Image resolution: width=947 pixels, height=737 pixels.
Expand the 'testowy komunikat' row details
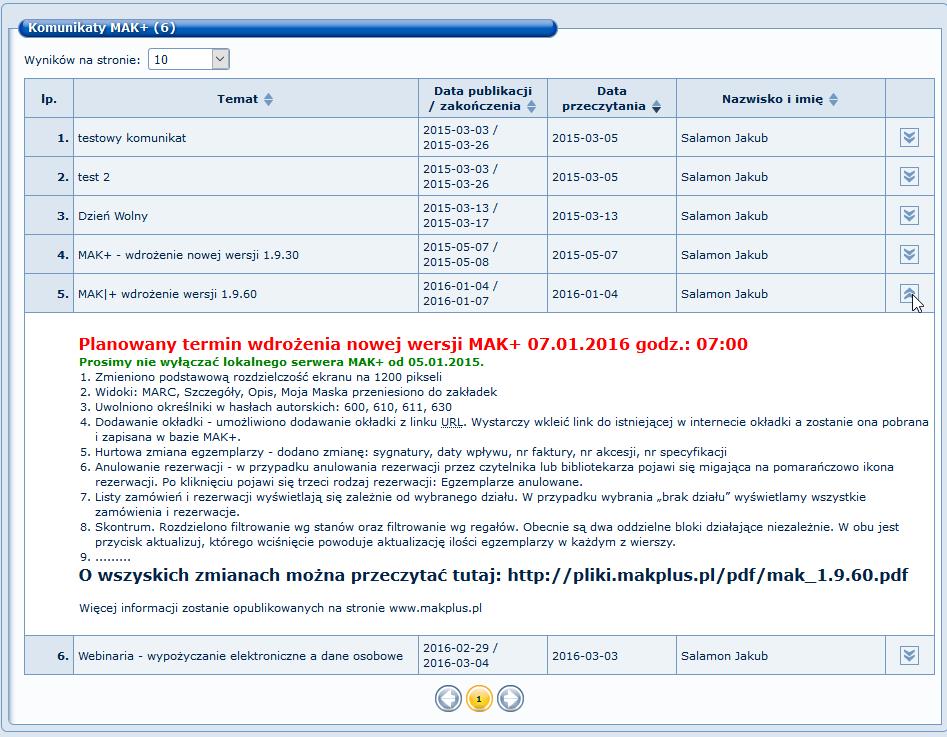coord(909,138)
